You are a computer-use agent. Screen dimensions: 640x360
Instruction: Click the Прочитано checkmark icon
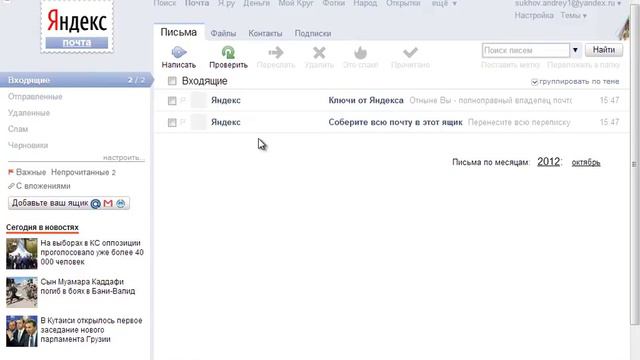coord(410,52)
